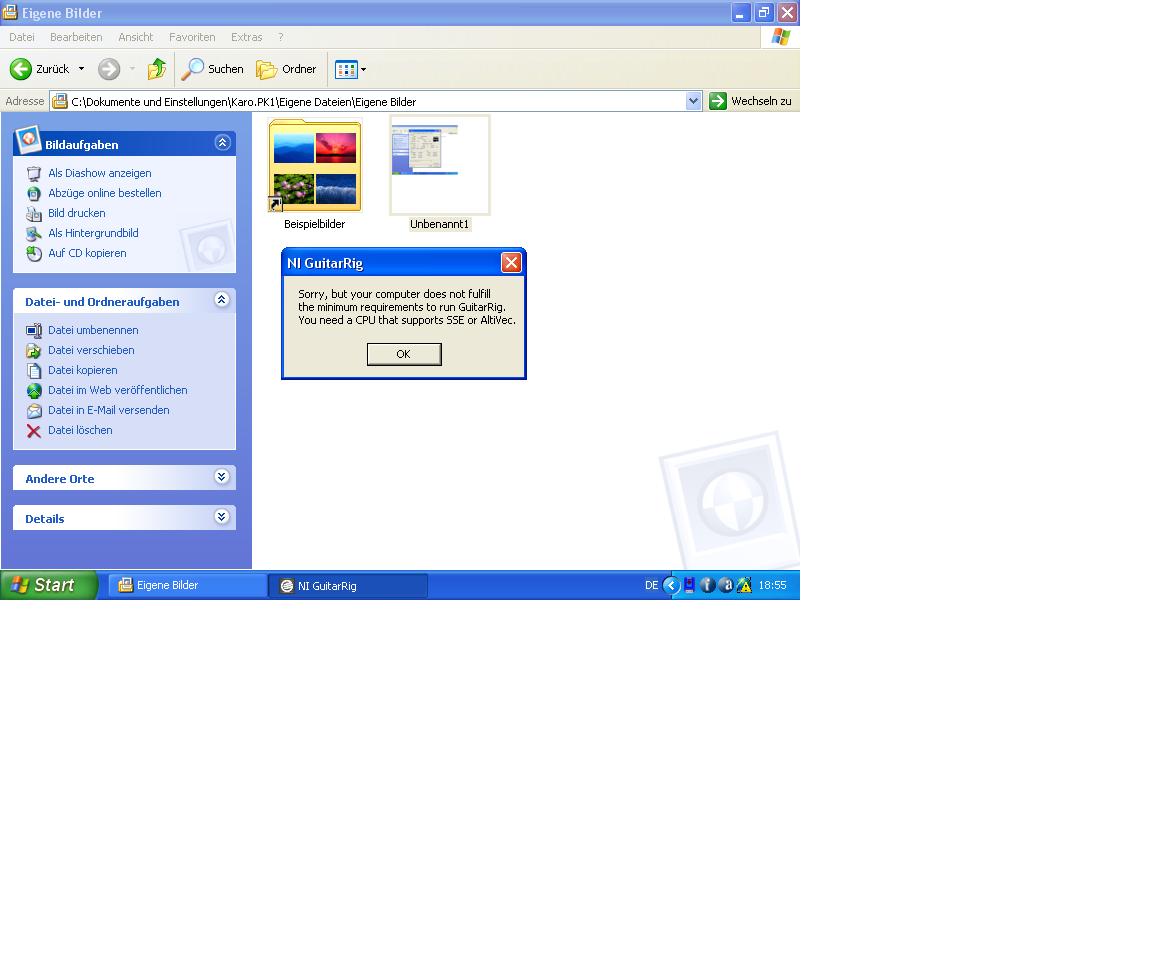Collapse the Bildaufgaben panel
The width and height of the screenshot is (1163, 967).
point(223,142)
